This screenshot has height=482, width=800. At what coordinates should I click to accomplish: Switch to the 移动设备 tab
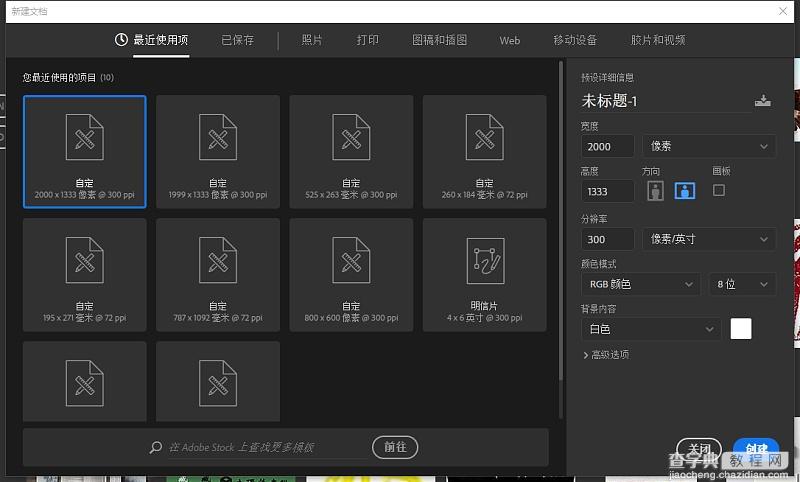(575, 40)
